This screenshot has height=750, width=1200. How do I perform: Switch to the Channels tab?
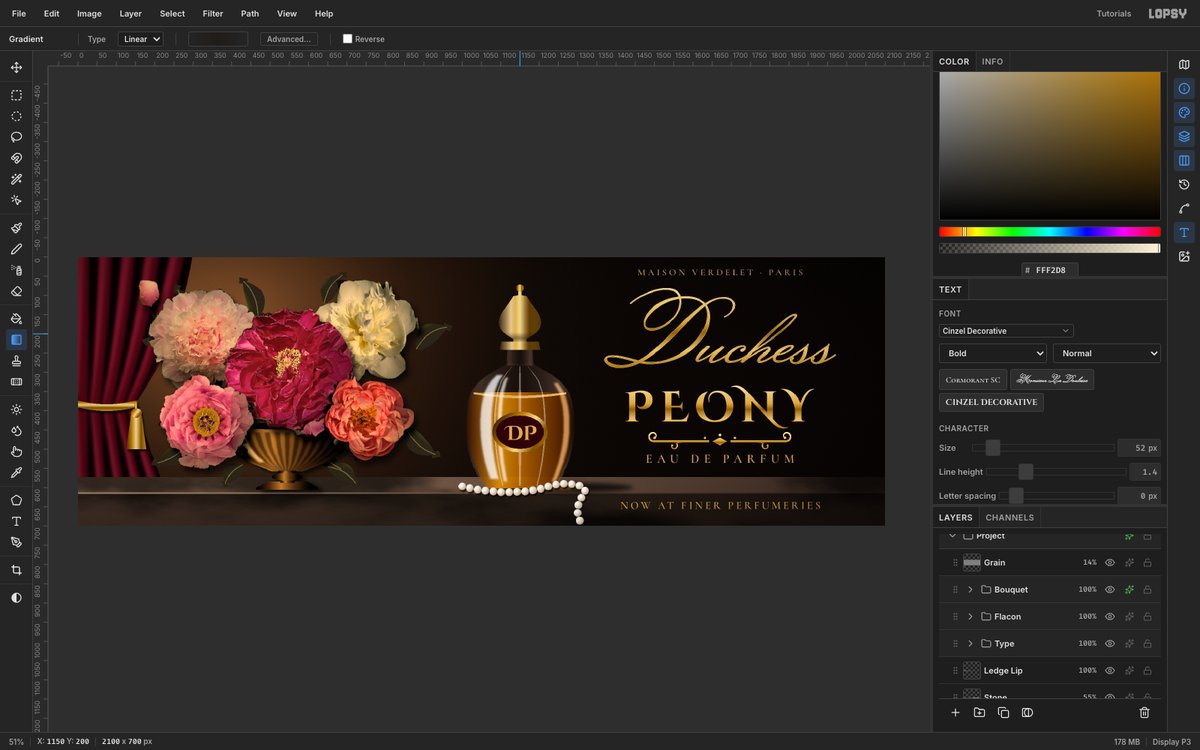[x=1010, y=518]
